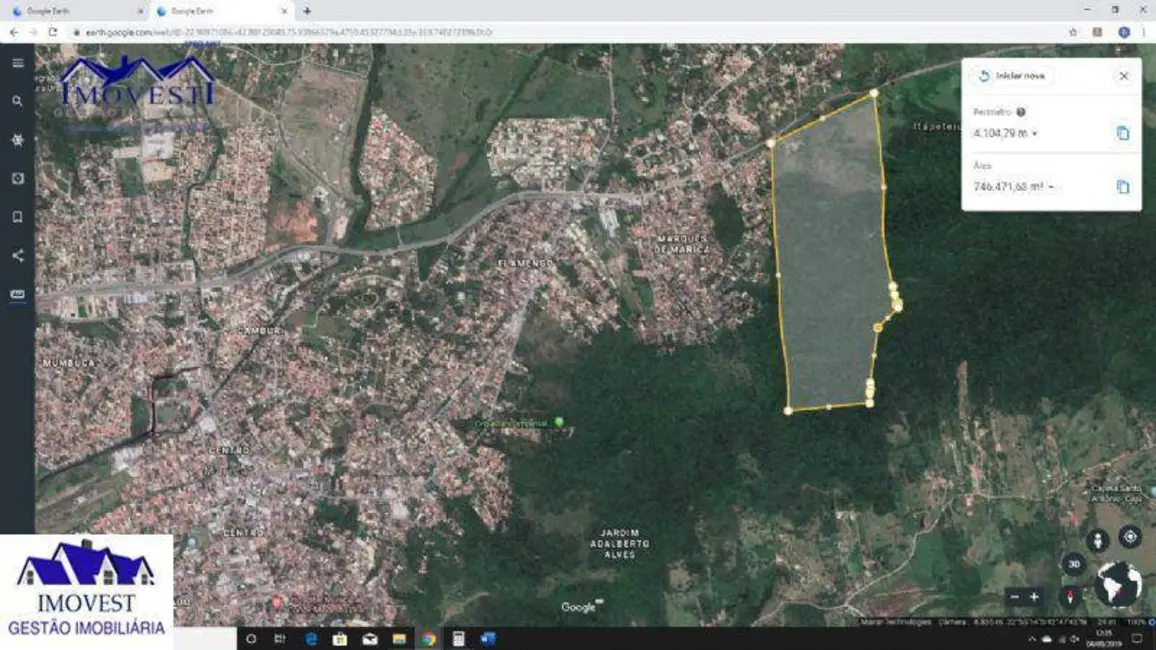Open Projects bookmark icon in sidebar
The height and width of the screenshot is (650, 1156).
coord(18,217)
